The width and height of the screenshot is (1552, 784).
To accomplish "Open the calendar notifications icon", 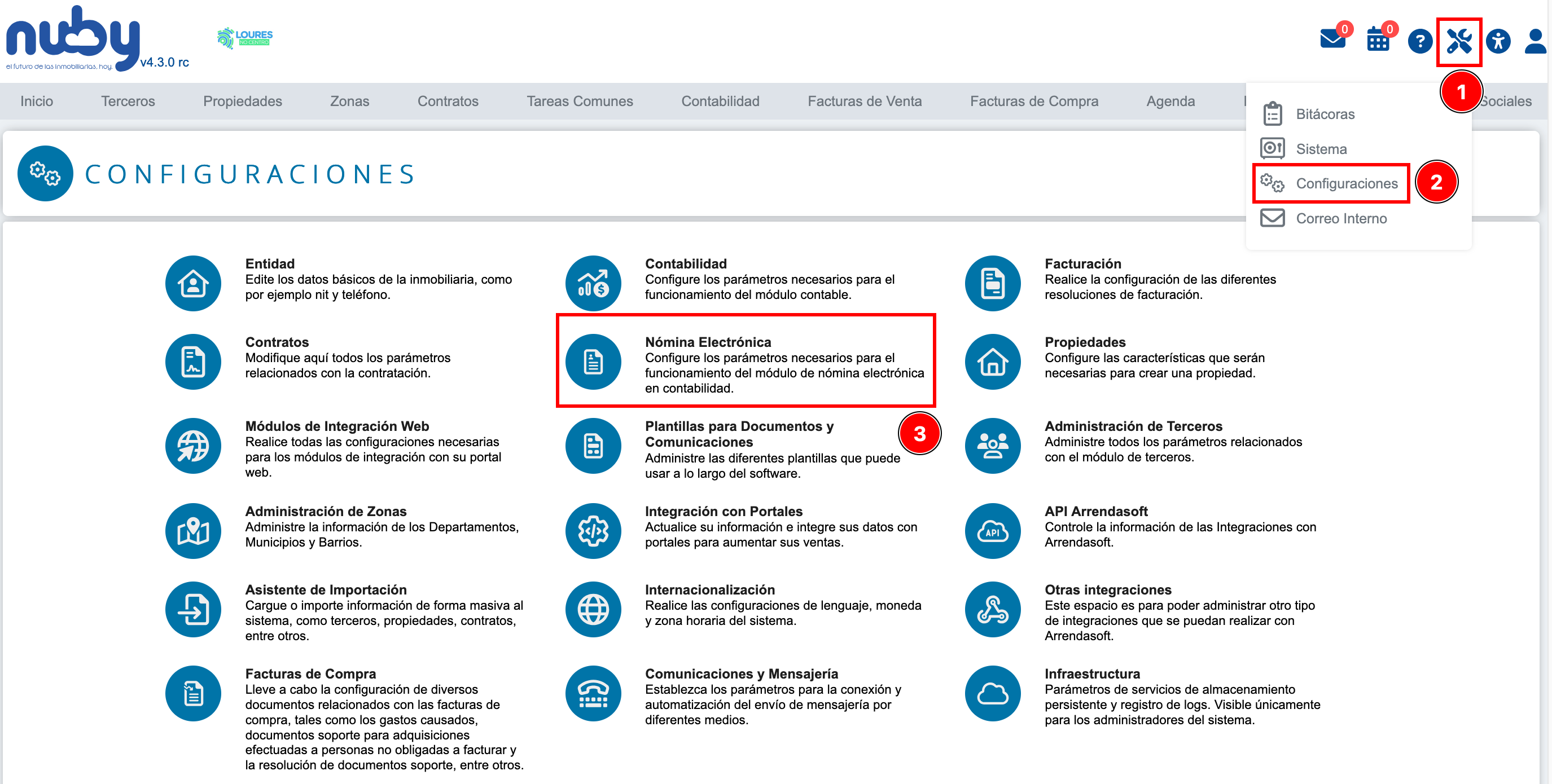I will click(x=1378, y=39).
